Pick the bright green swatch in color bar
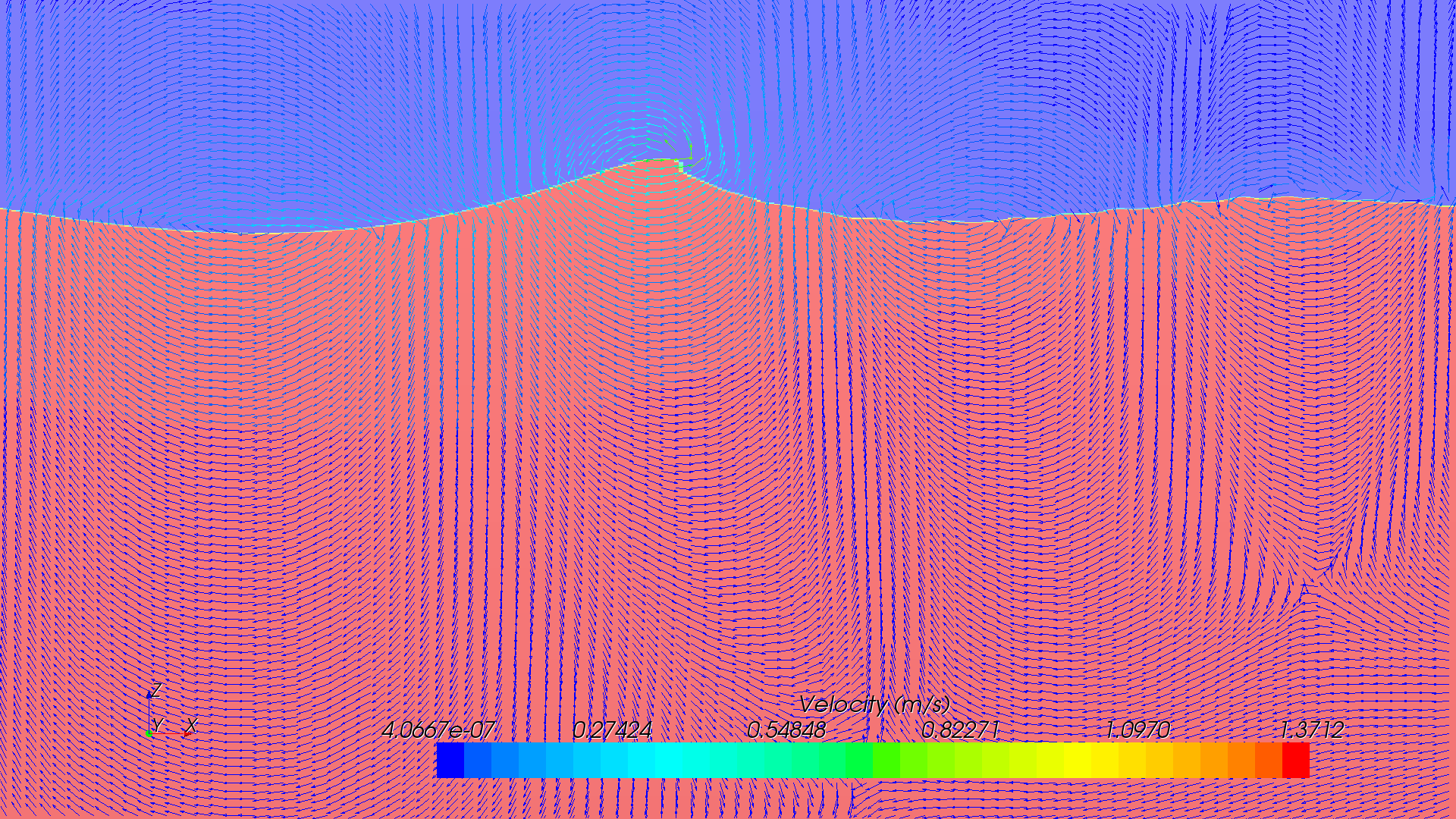This screenshot has height=819, width=1456. [859, 760]
